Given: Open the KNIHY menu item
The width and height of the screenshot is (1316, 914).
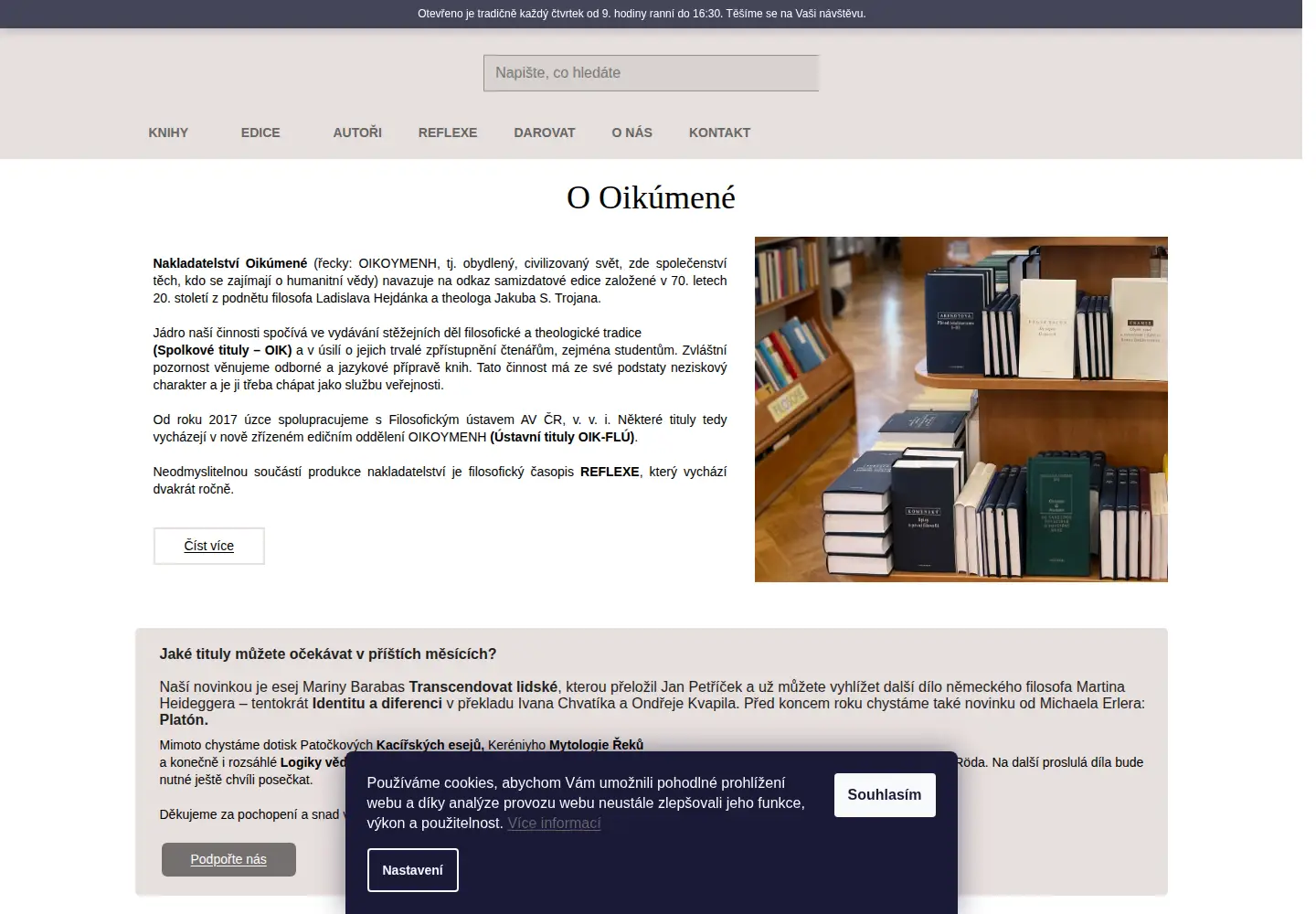Looking at the screenshot, I should 168,133.
